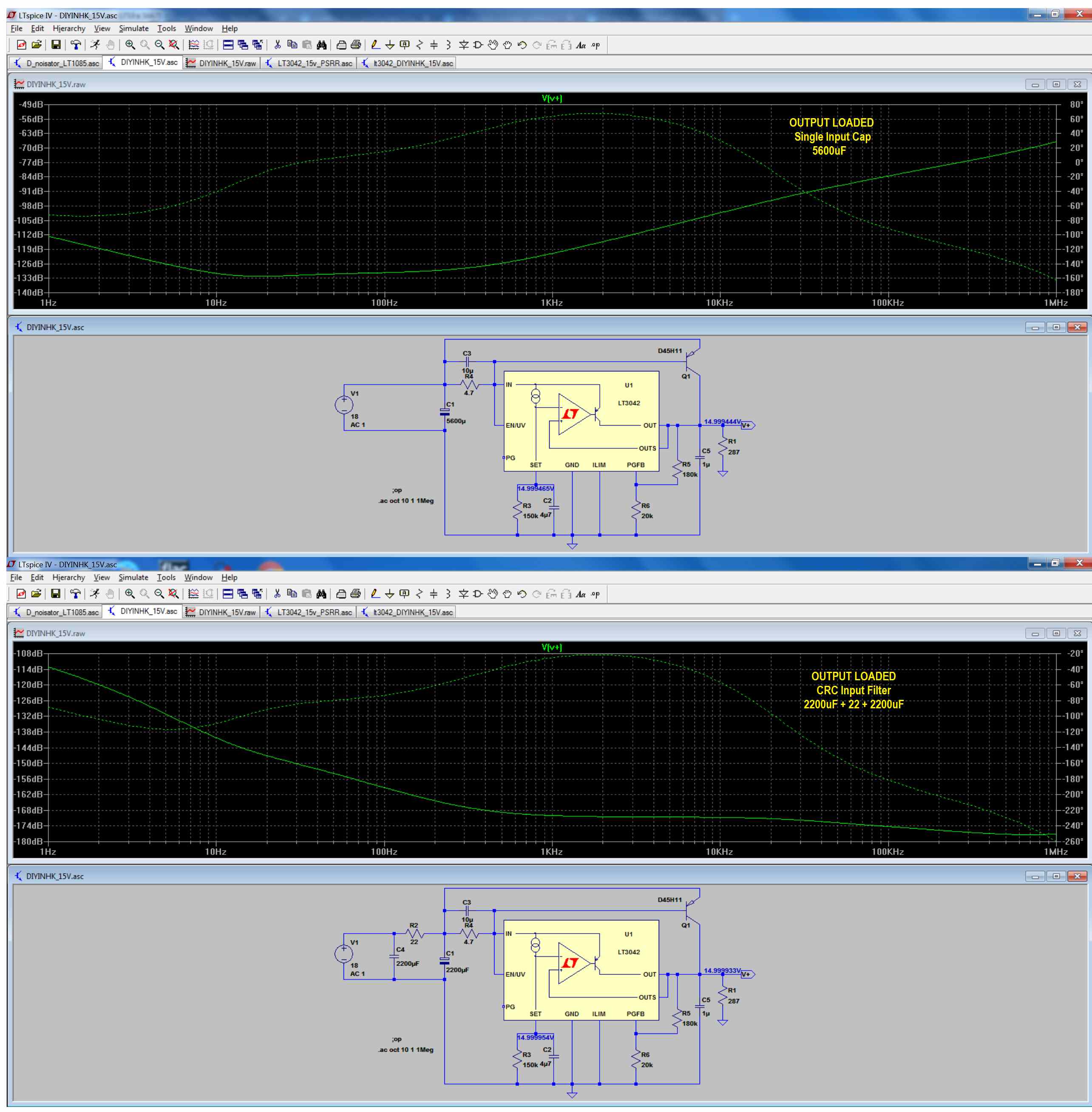This screenshot has width=1092, height=1112.
Task: Switch to DIYINHK_15V.raw tab in upper window
Action: 222,63
